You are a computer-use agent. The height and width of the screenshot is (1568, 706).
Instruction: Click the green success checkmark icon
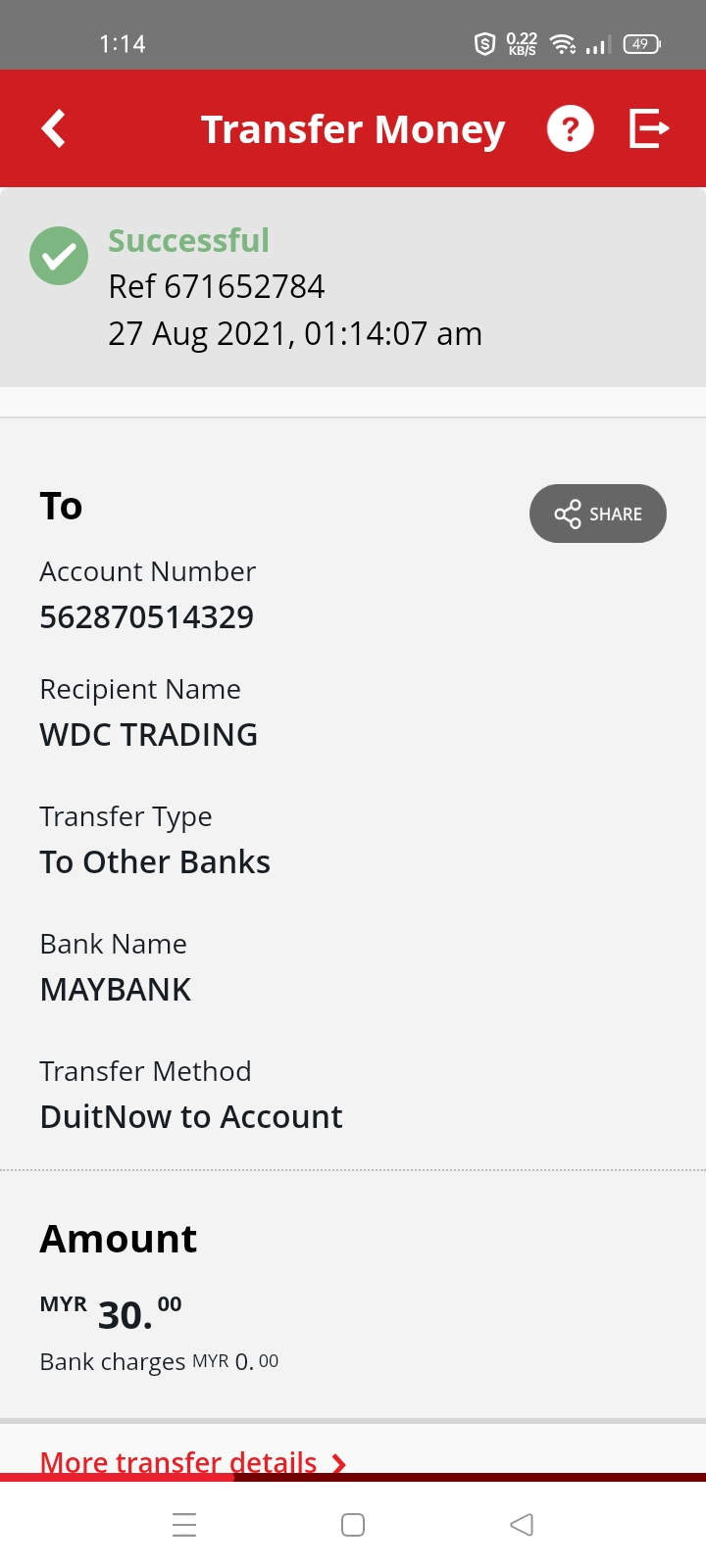click(x=59, y=256)
